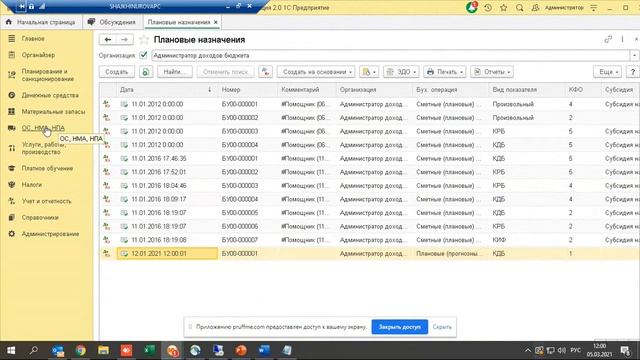Click the Дт/Кт postings icon button

click(x=265, y=72)
